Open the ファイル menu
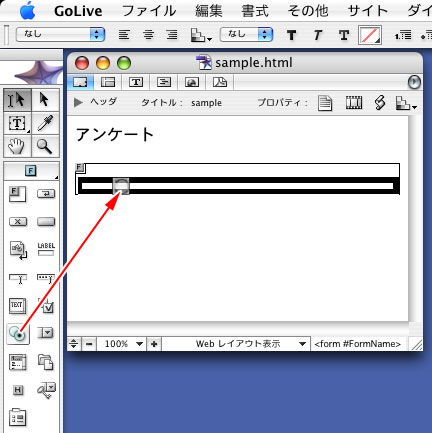 [148, 11]
